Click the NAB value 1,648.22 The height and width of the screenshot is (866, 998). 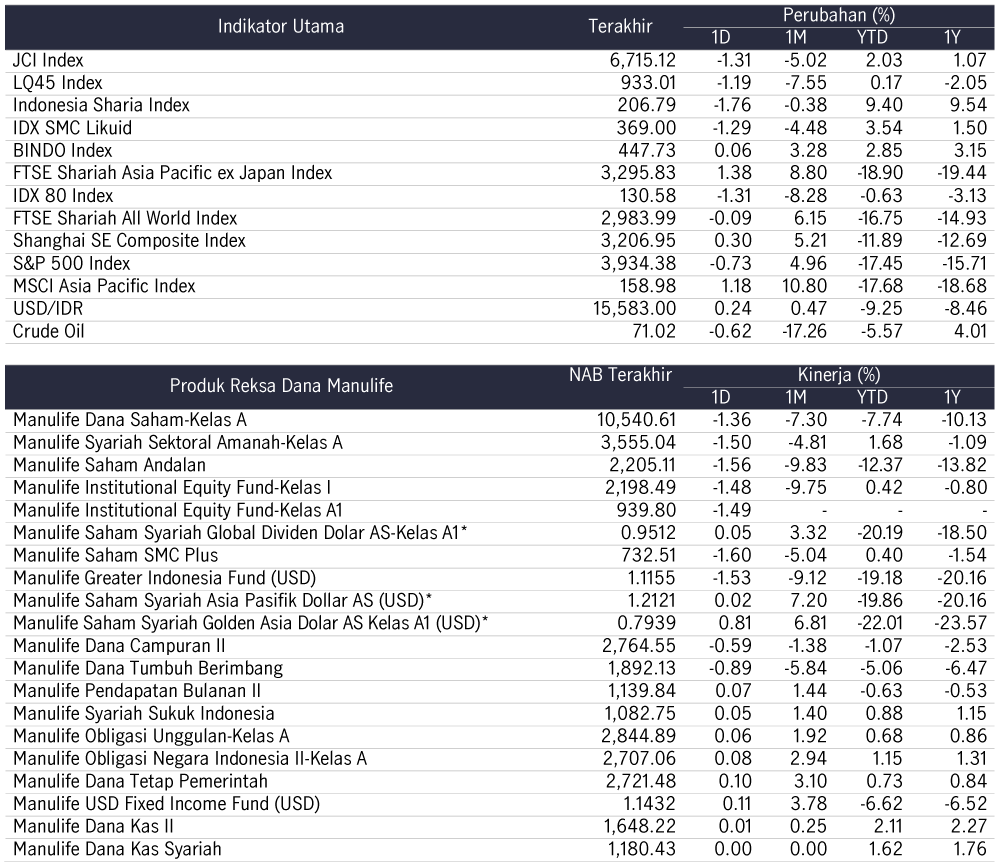(x=640, y=827)
